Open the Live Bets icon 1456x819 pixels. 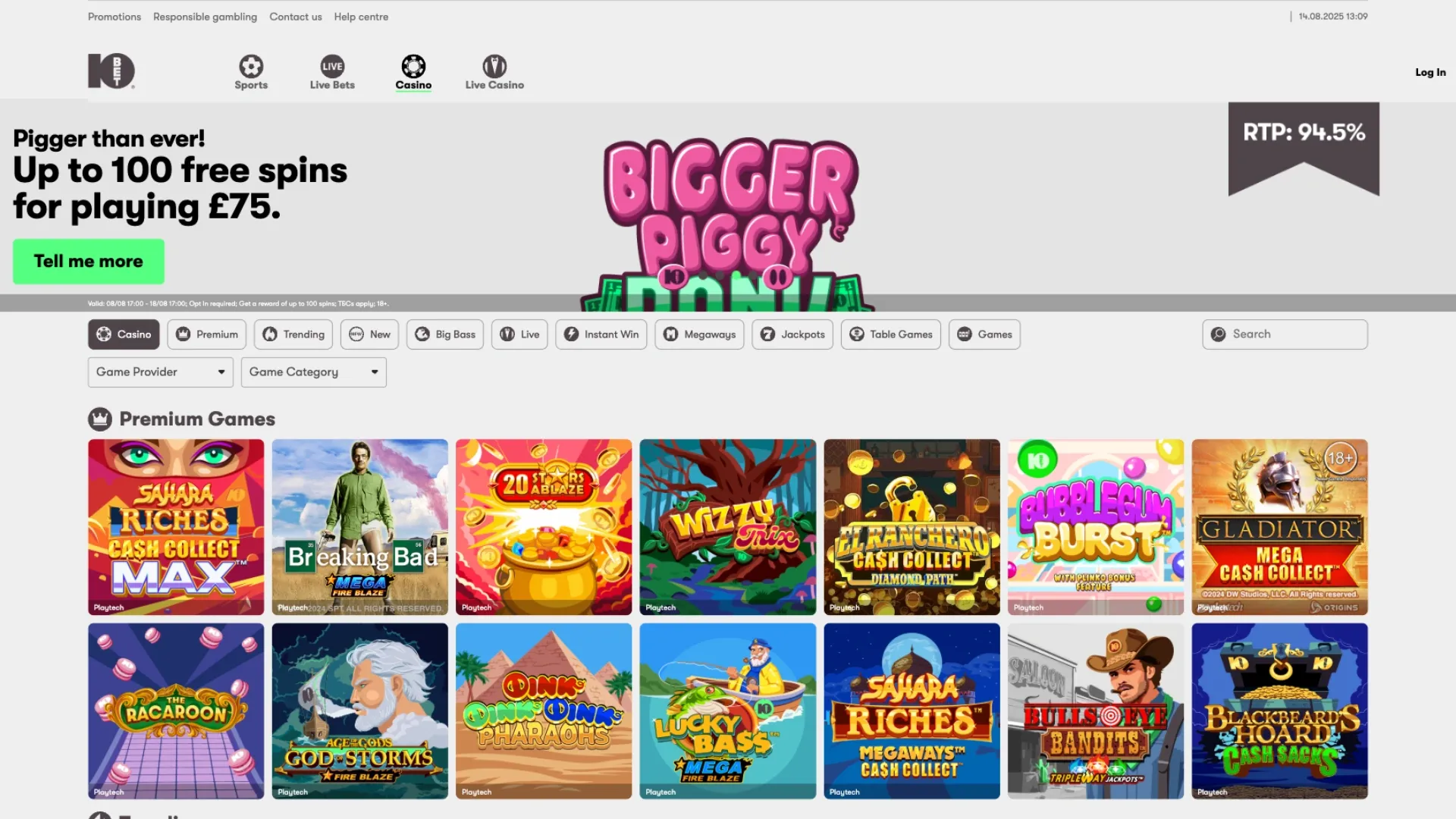click(x=332, y=66)
